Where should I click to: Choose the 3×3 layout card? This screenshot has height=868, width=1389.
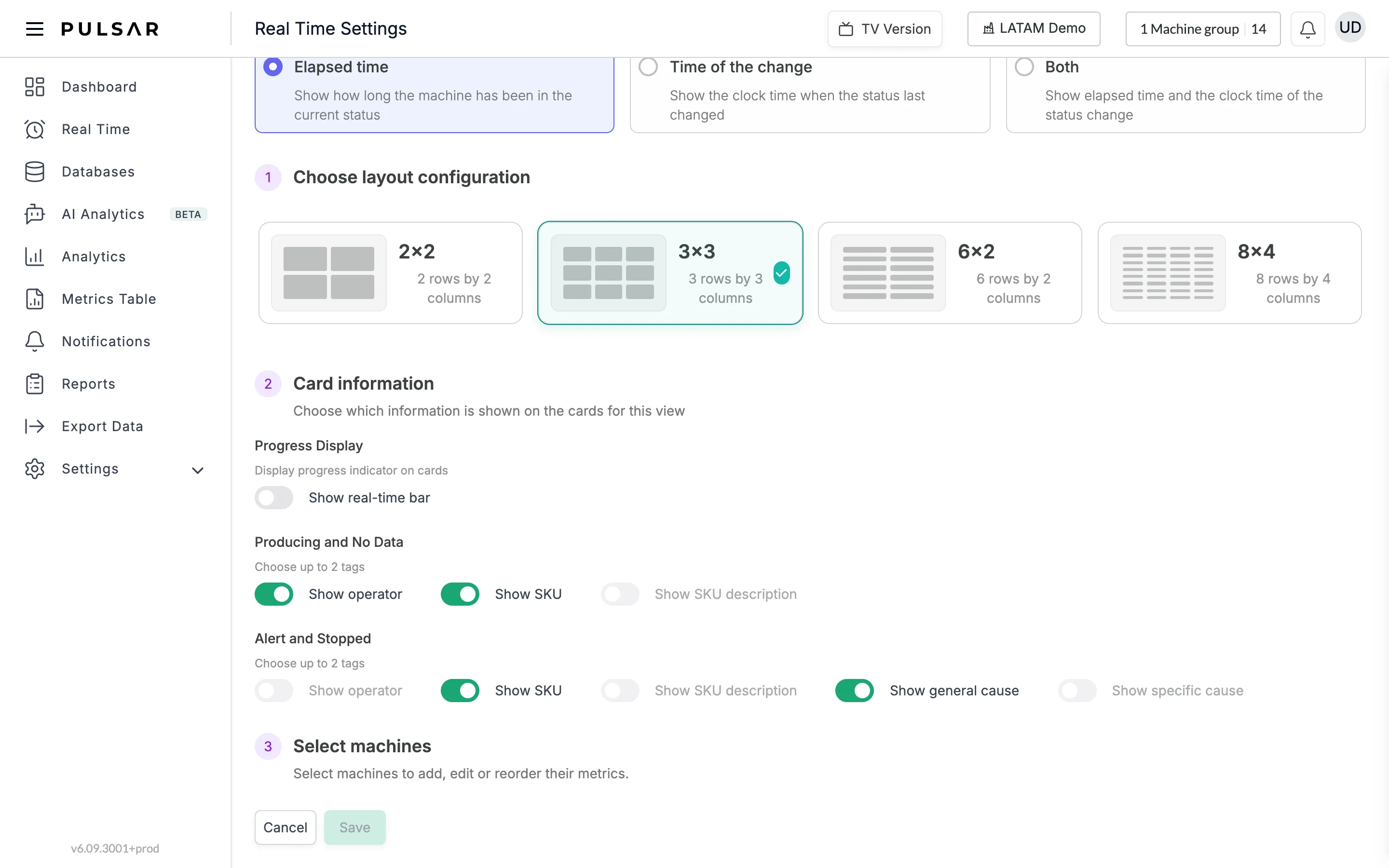670,272
